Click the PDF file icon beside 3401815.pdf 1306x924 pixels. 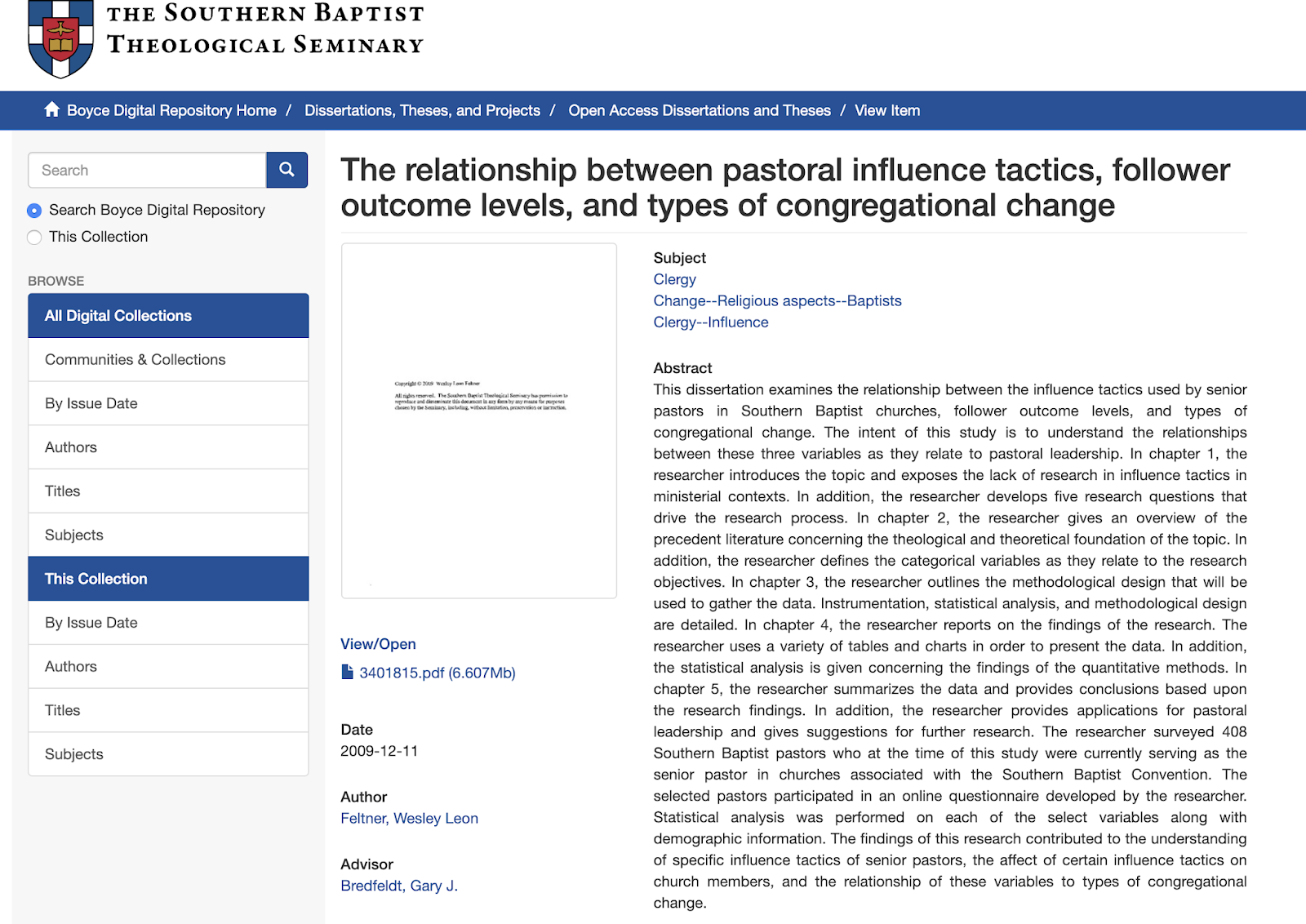[x=347, y=673]
